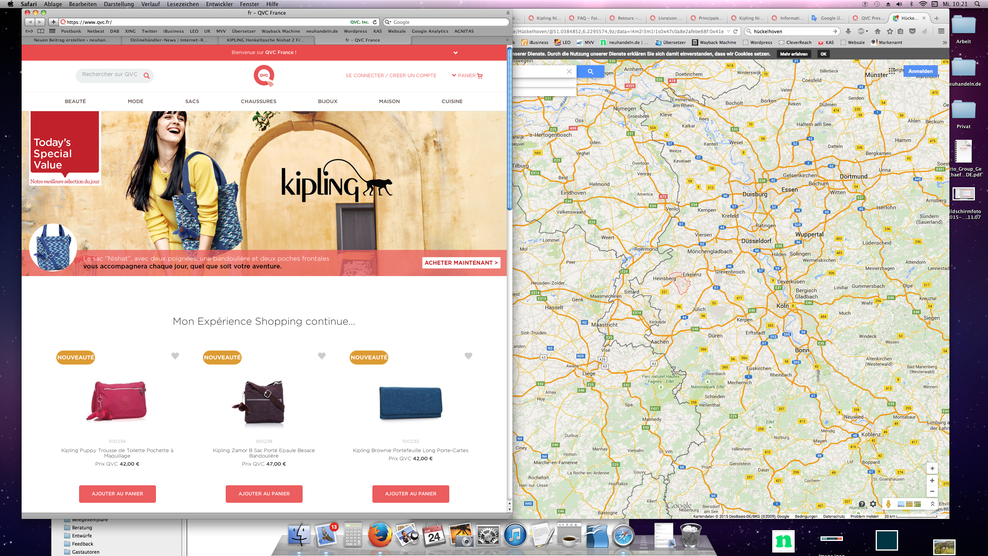Open the Panier shopping cart icon
The height and width of the screenshot is (556, 988).
coord(480,76)
